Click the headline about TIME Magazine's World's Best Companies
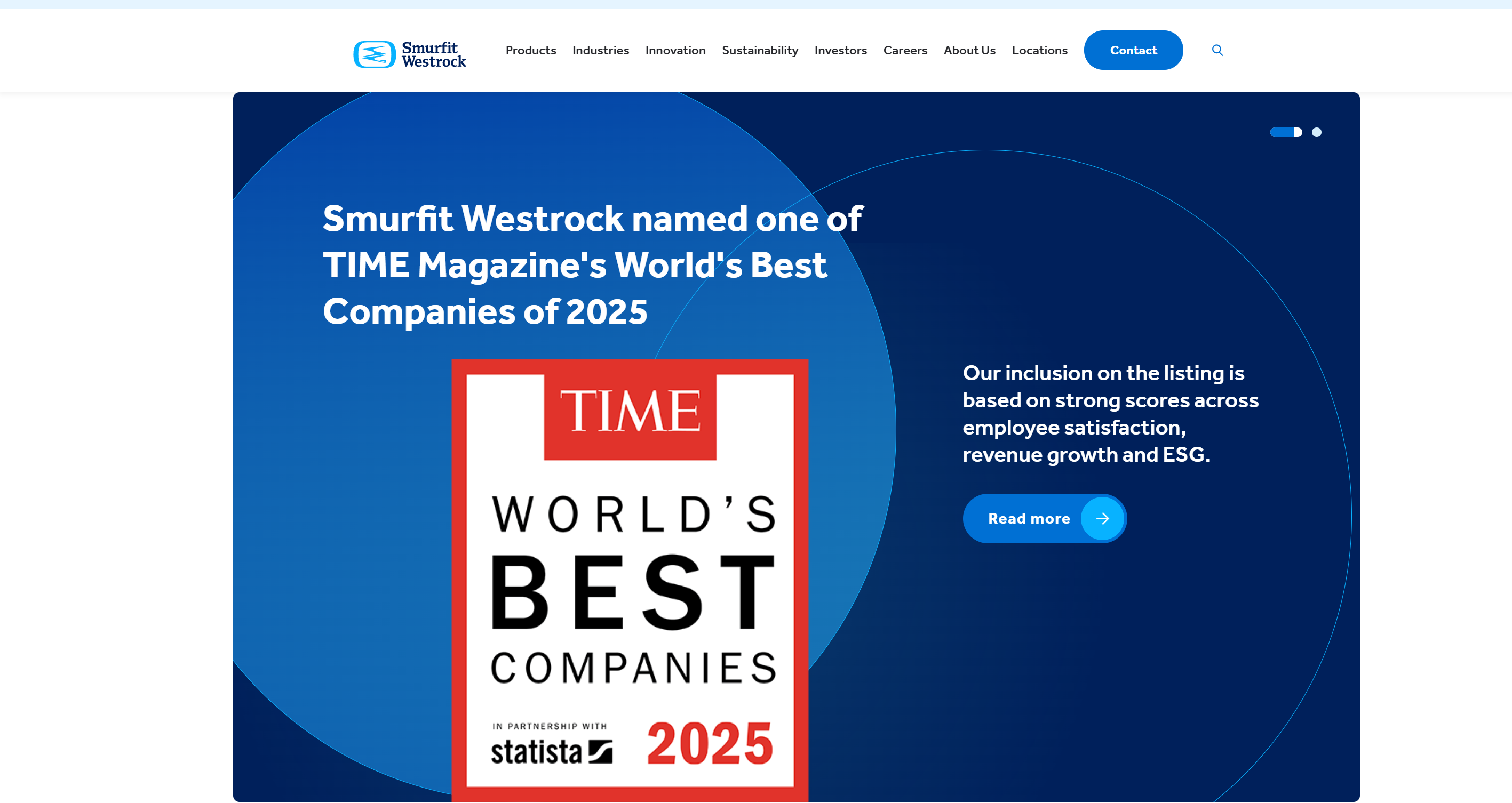Screen dimensions: 1512x803 [592, 265]
